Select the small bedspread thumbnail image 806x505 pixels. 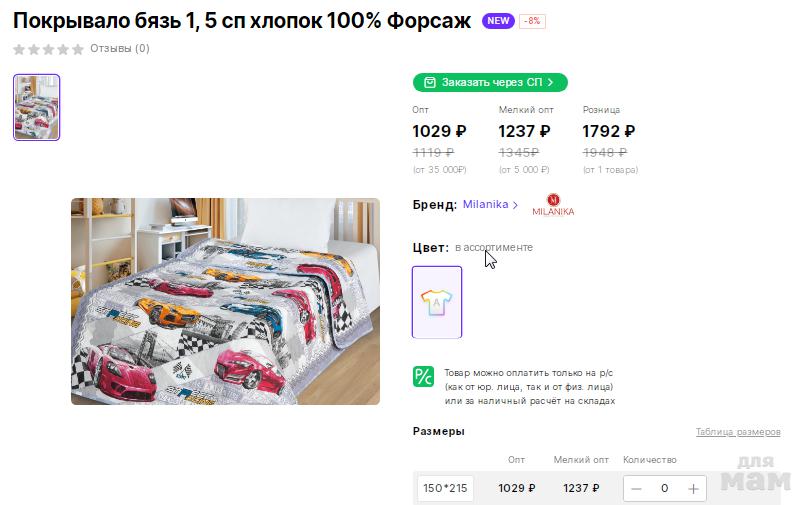37,107
